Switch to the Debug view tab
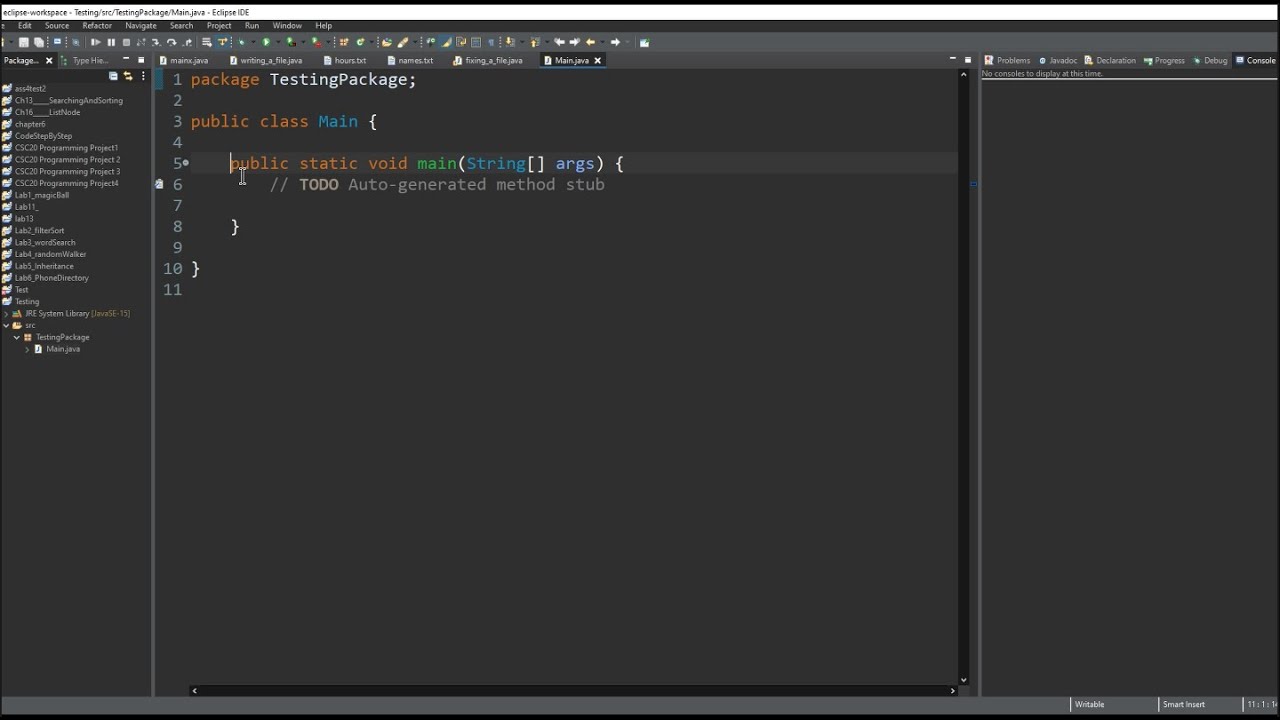 pyautogui.click(x=1210, y=61)
